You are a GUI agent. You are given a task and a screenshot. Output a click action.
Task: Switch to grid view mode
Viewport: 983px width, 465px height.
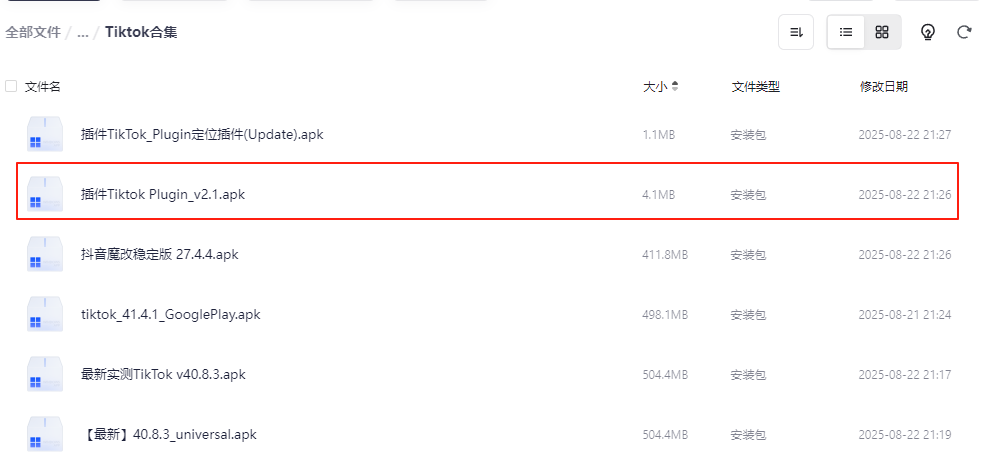(x=882, y=32)
